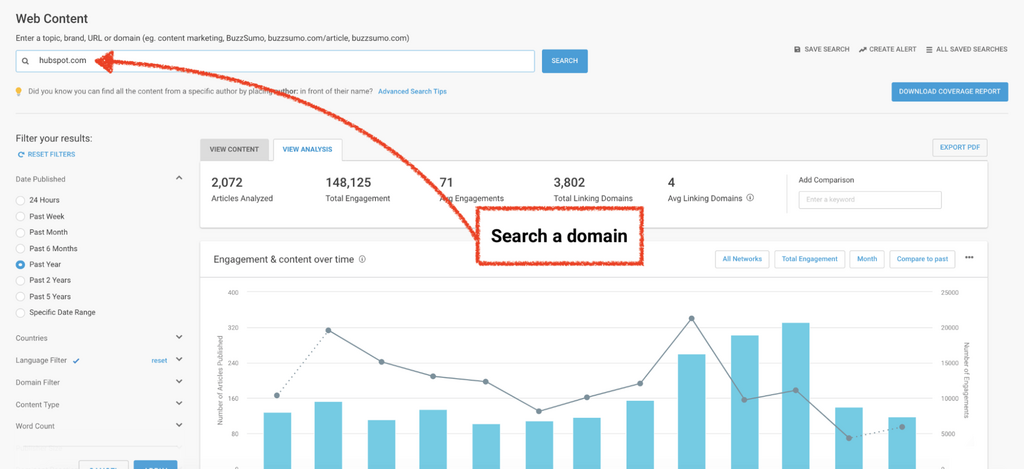This screenshot has width=1024, height=469.
Task: Click the magnifier icon in search field
Action: tap(26, 61)
